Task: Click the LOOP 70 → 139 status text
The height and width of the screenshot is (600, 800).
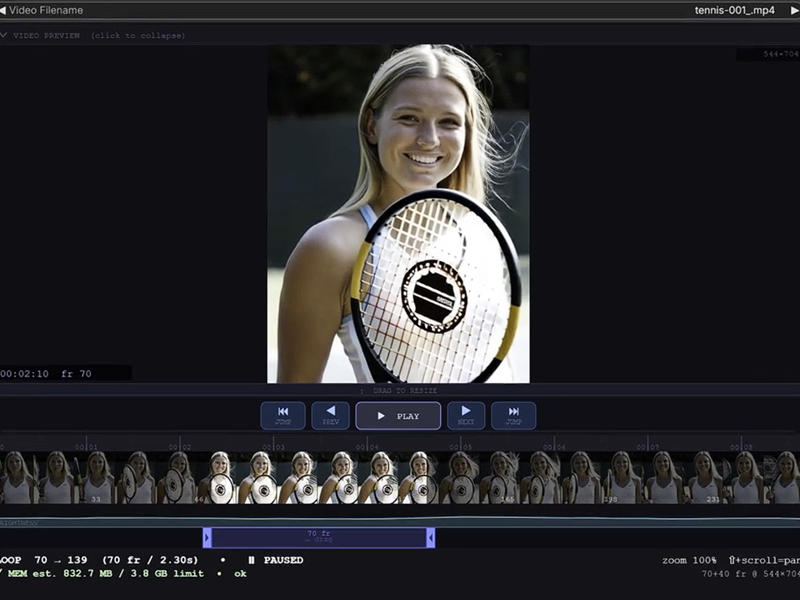Action: (43, 560)
